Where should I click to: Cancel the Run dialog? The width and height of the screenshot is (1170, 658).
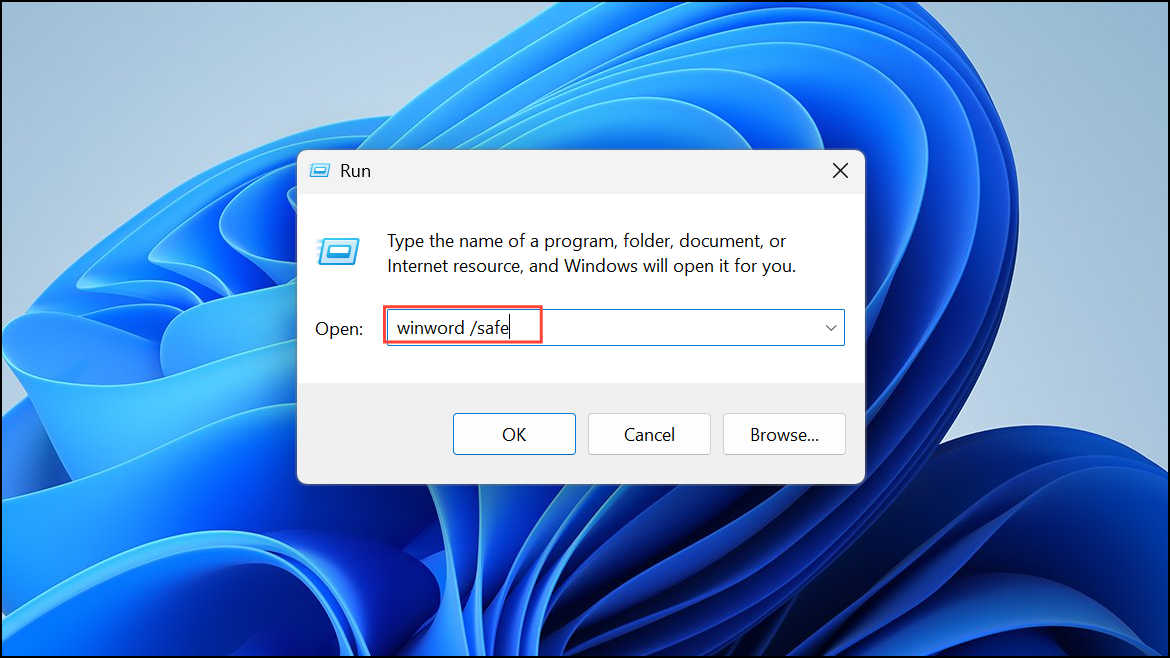pos(649,434)
